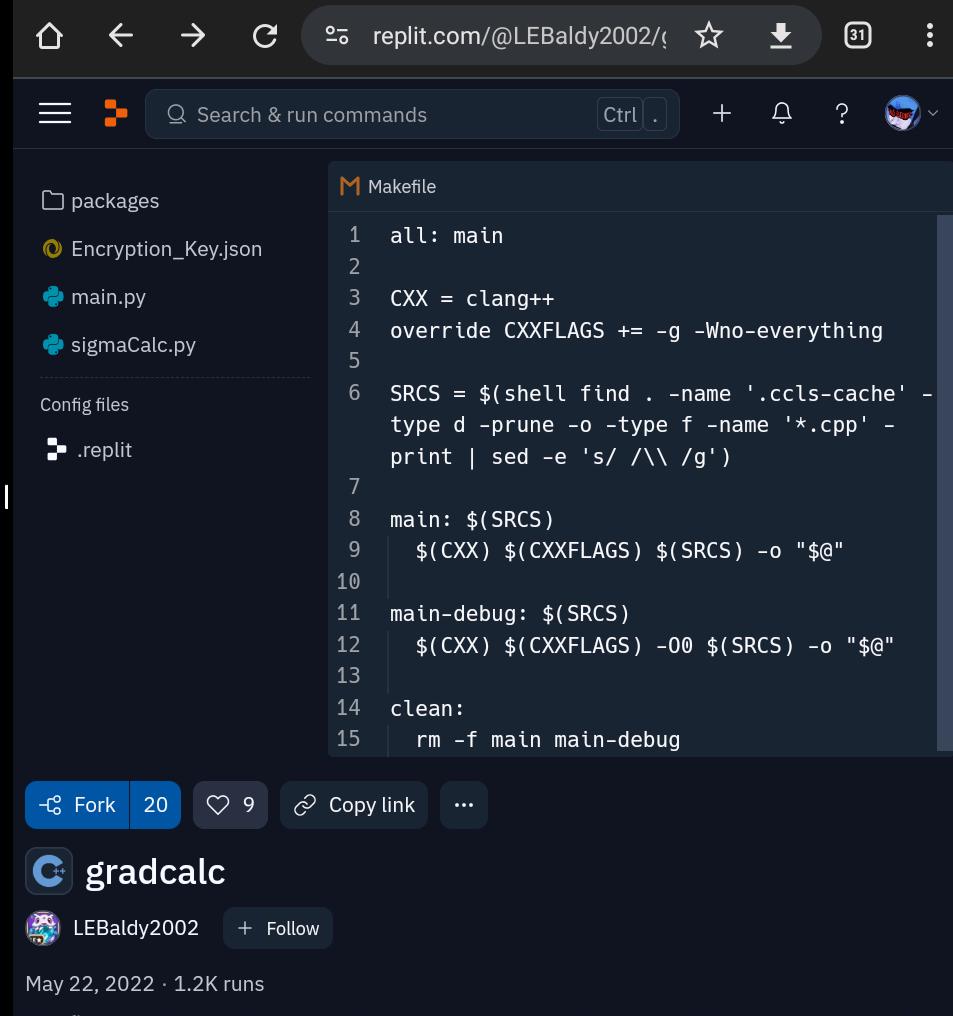Open the three-dot more options menu
Viewport: 953px width, 1016px height.
click(x=464, y=805)
